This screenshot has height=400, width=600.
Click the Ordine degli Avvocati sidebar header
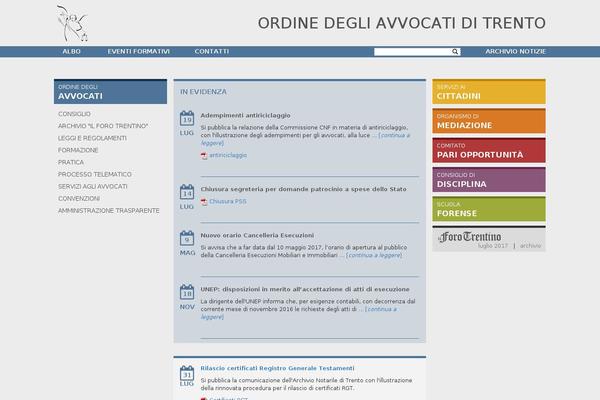[x=110, y=92]
